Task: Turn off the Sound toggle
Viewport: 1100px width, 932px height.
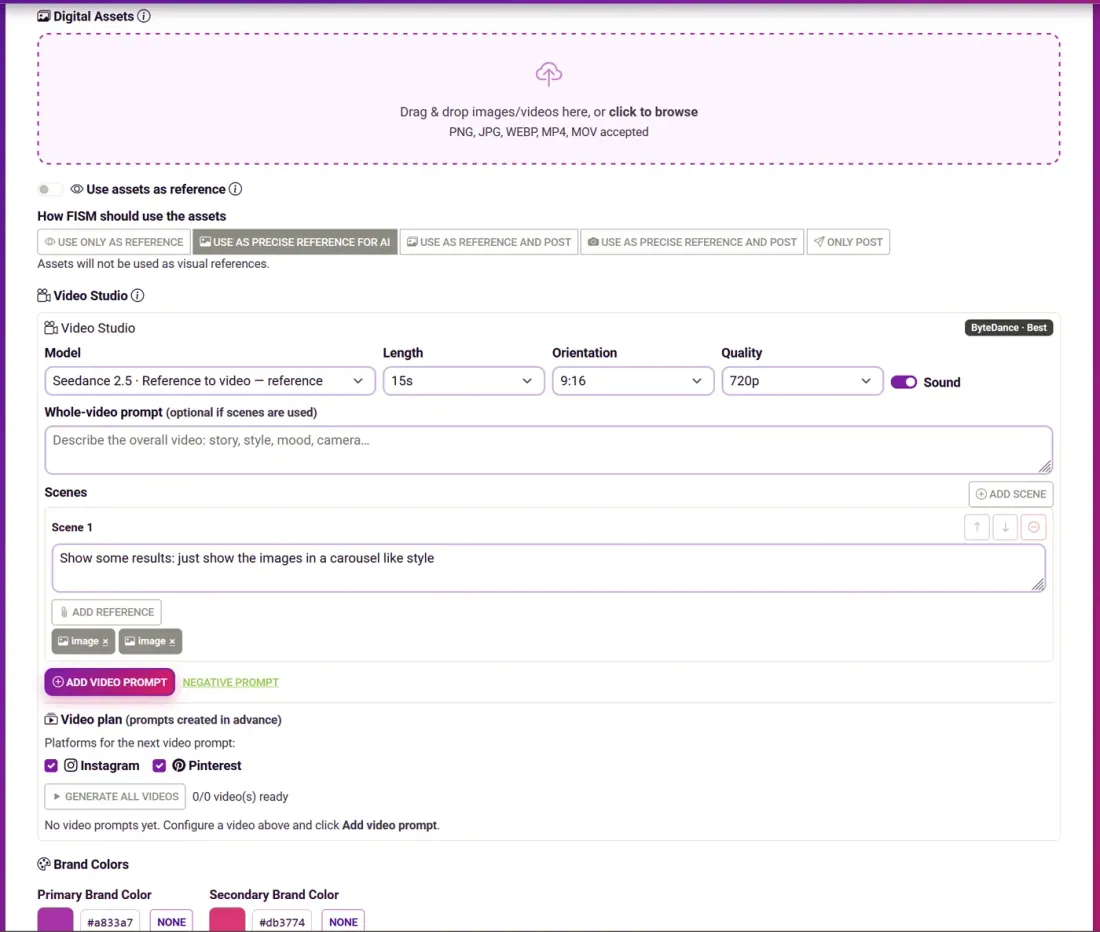Action: 904,382
